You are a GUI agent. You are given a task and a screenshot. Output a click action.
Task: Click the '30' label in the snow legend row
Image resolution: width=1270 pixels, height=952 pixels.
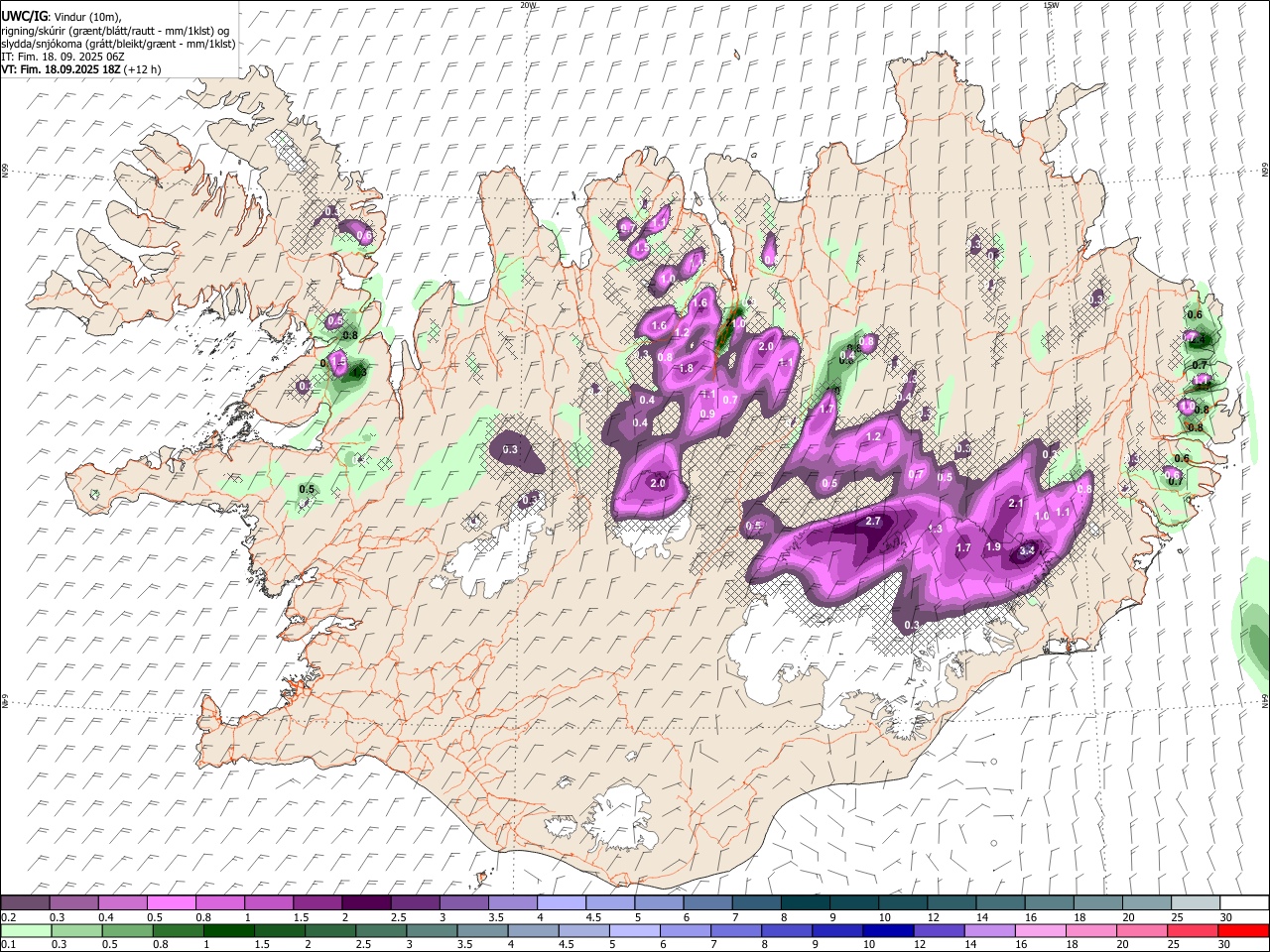point(1225,917)
